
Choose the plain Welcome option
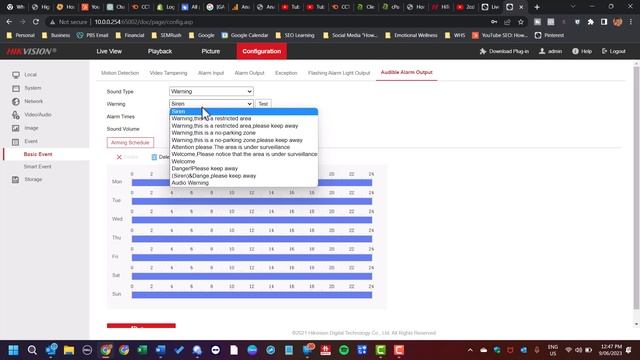pos(244,161)
